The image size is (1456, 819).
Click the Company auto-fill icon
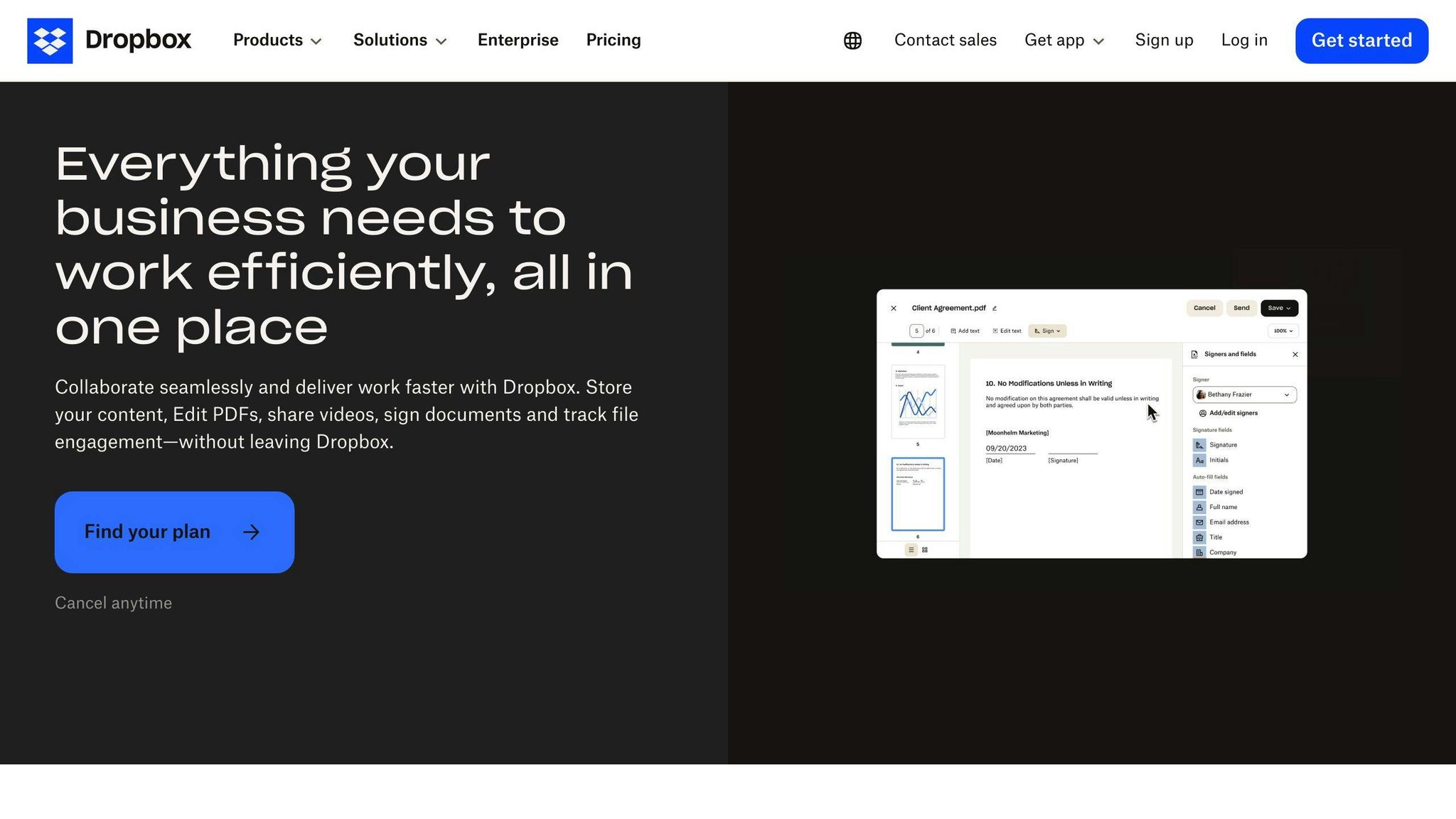(x=1199, y=552)
